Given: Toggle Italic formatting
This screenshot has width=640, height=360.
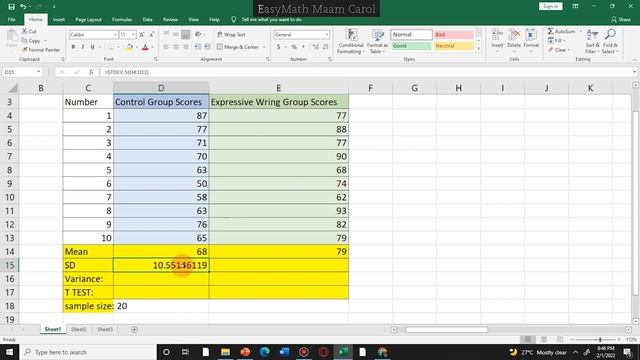Looking at the screenshot, I should coord(83,47).
